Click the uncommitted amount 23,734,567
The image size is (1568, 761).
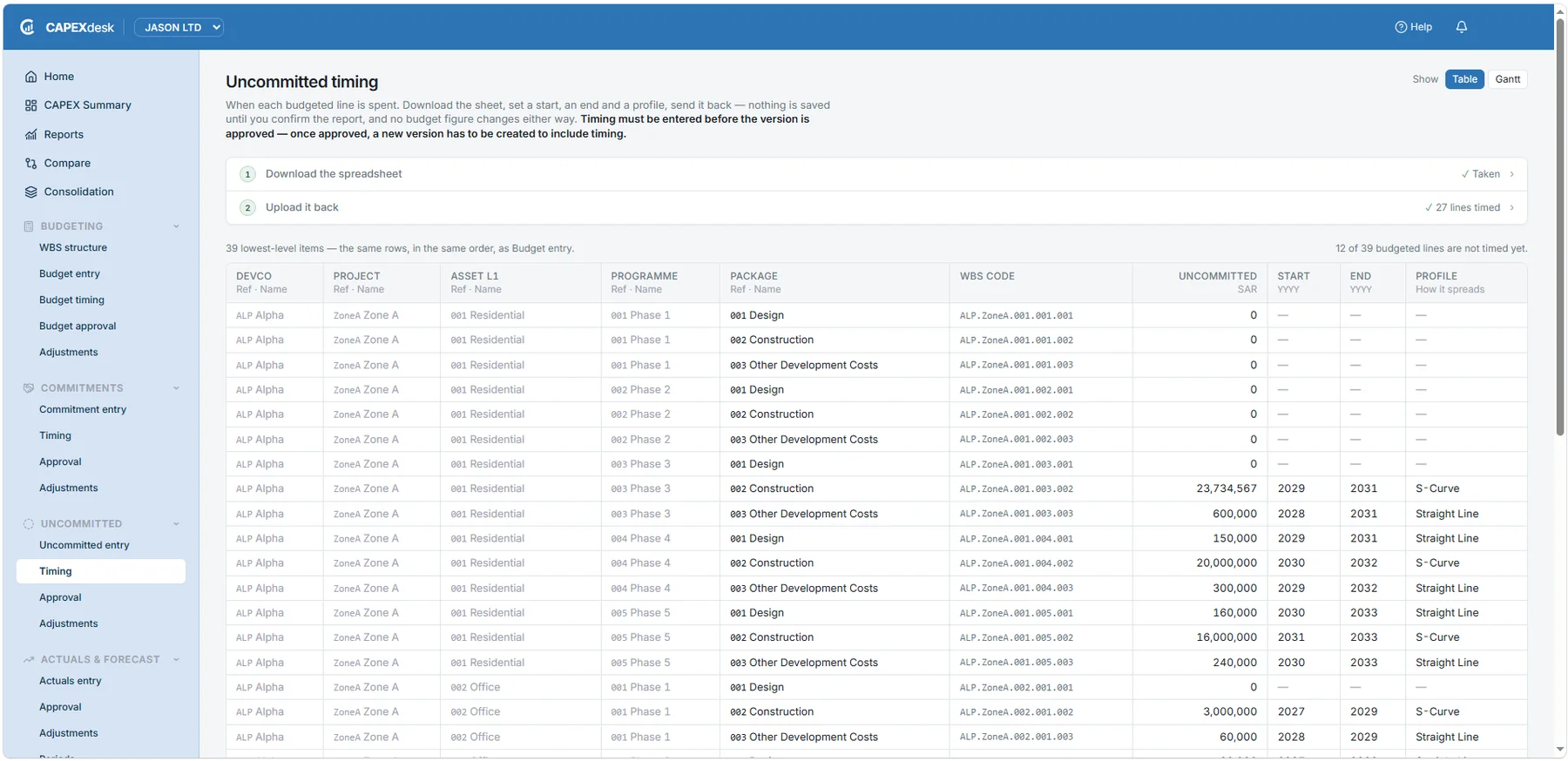(1227, 489)
